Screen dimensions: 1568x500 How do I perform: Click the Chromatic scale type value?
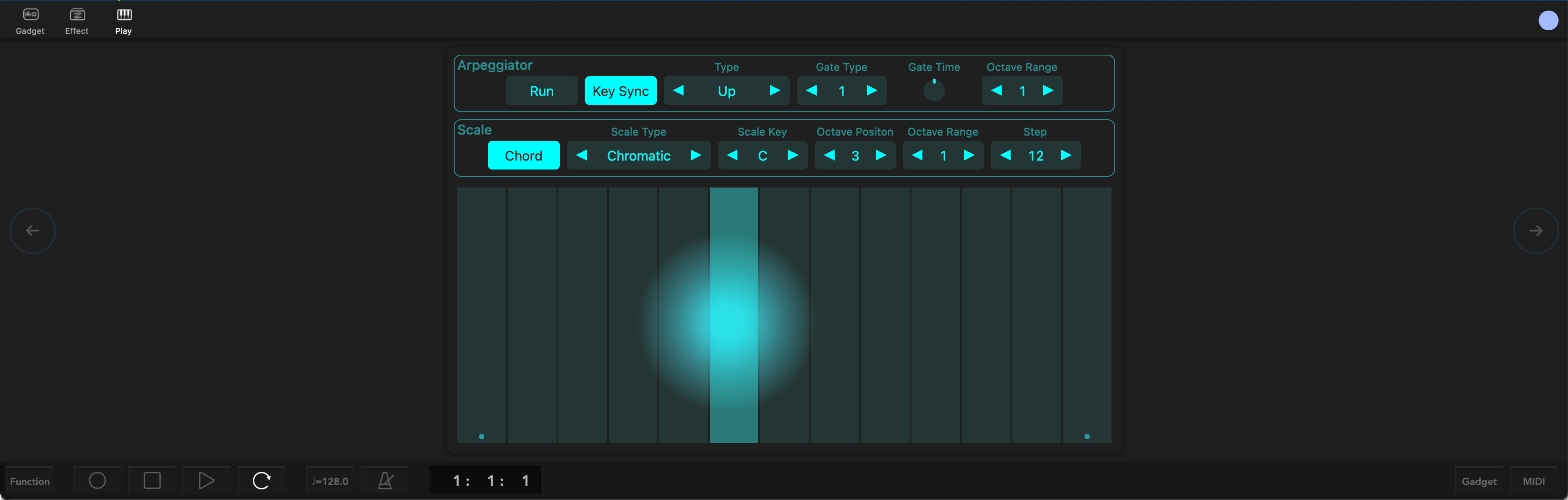click(x=639, y=156)
